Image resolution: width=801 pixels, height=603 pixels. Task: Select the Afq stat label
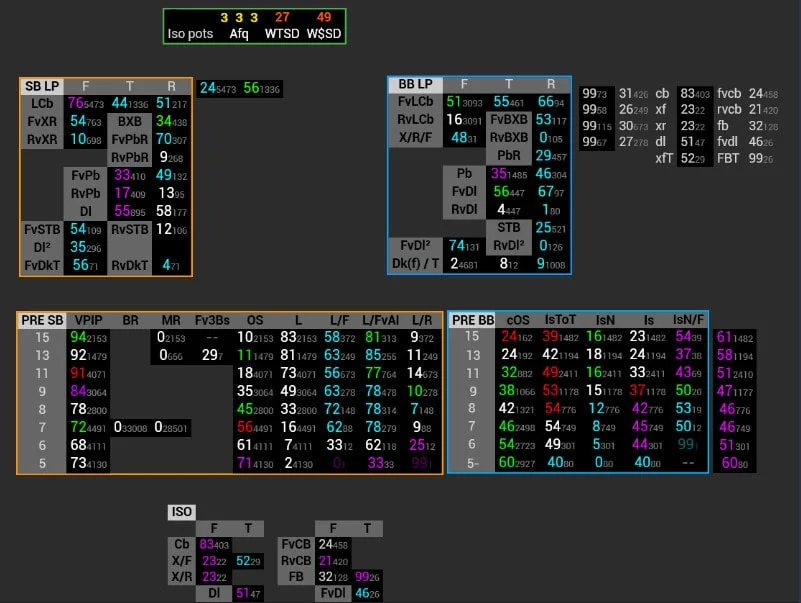tap(239, 34)
